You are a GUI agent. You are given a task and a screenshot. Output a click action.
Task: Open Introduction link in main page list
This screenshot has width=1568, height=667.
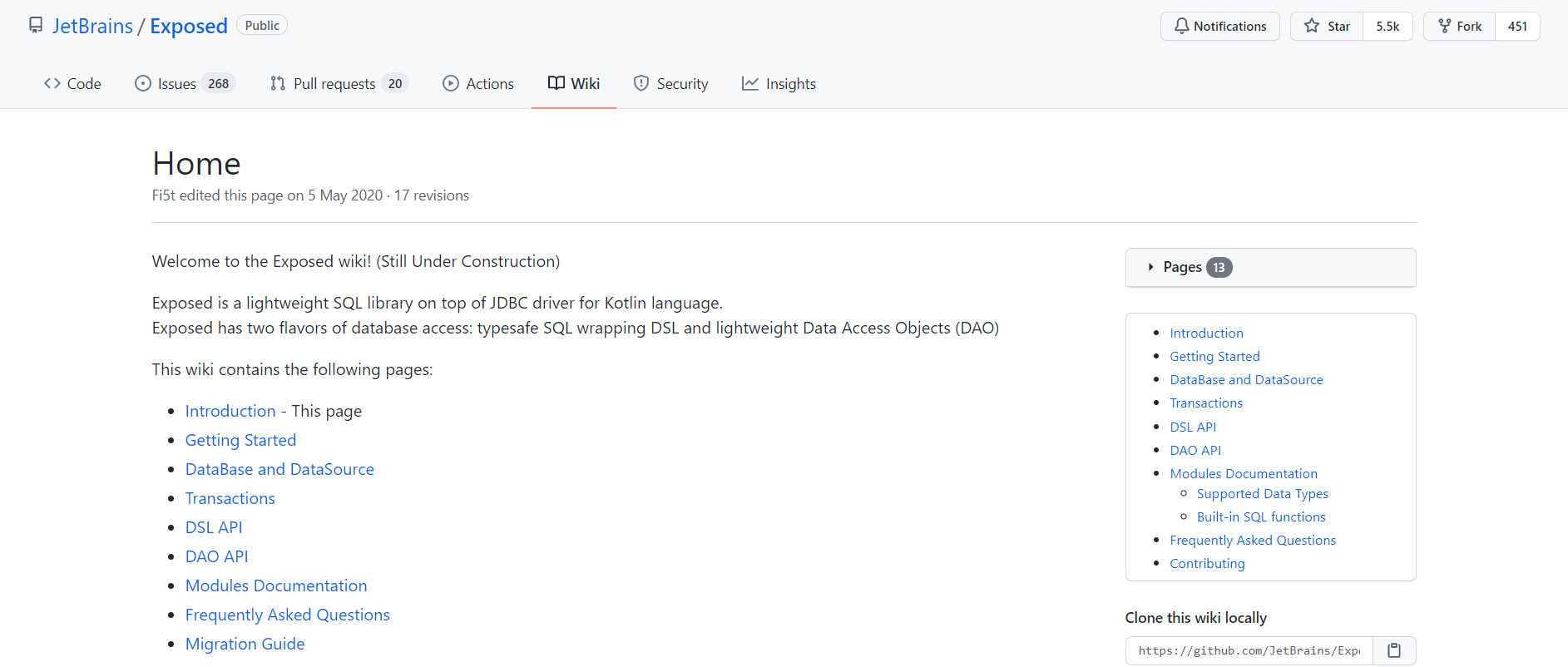pyautogui.click(x=230, y=411)
